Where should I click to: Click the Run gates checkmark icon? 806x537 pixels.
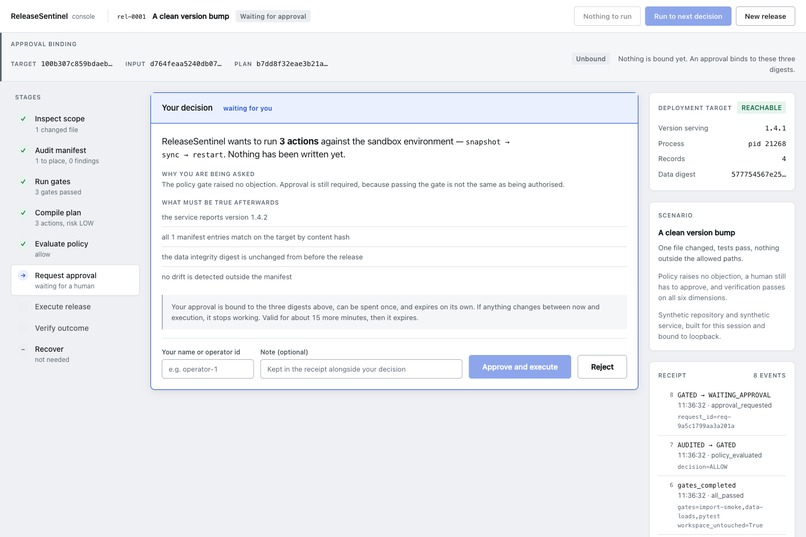click(x=23, y=181)
